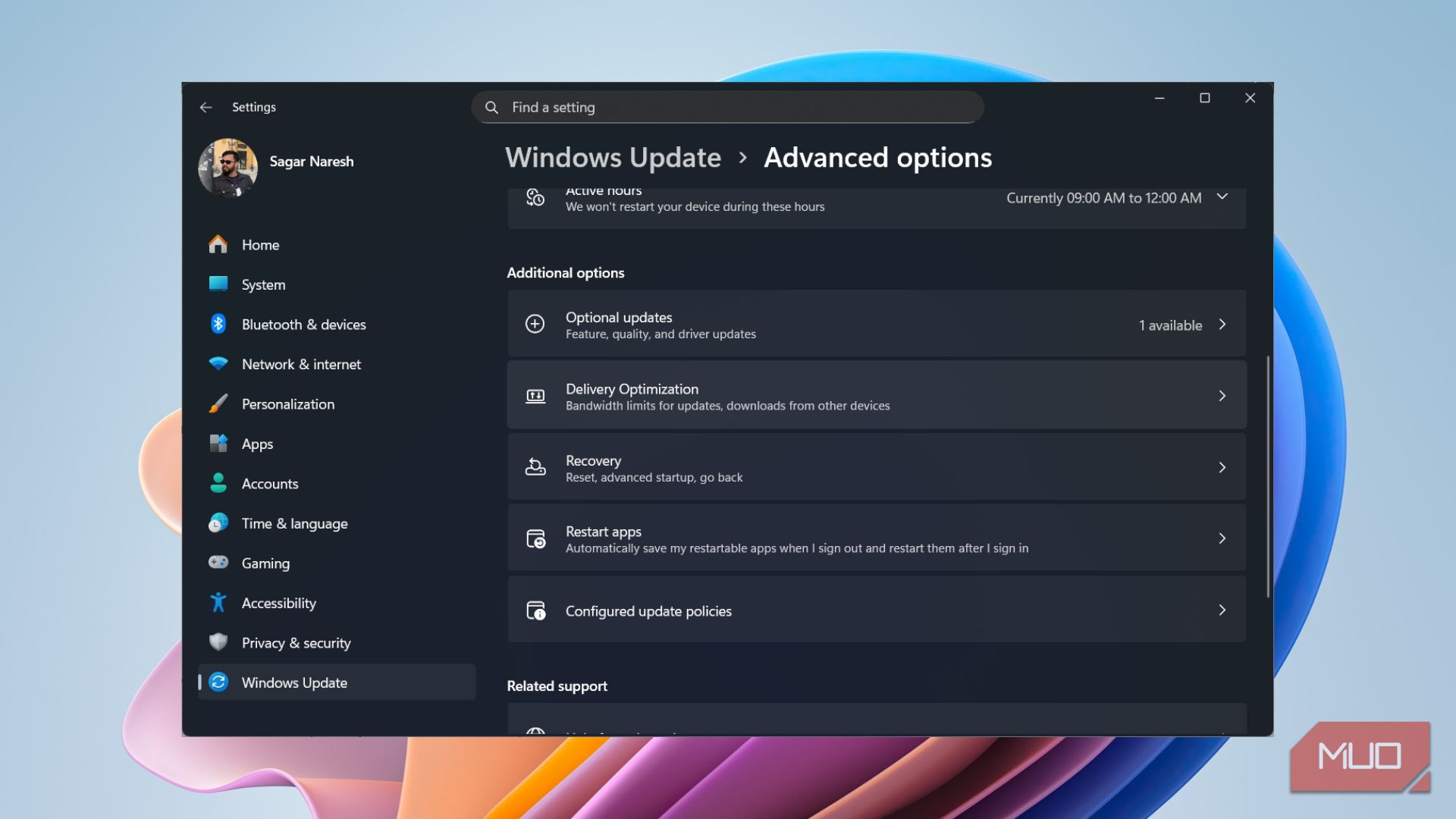Go to Home in the sidebar

tap(337, 245)
